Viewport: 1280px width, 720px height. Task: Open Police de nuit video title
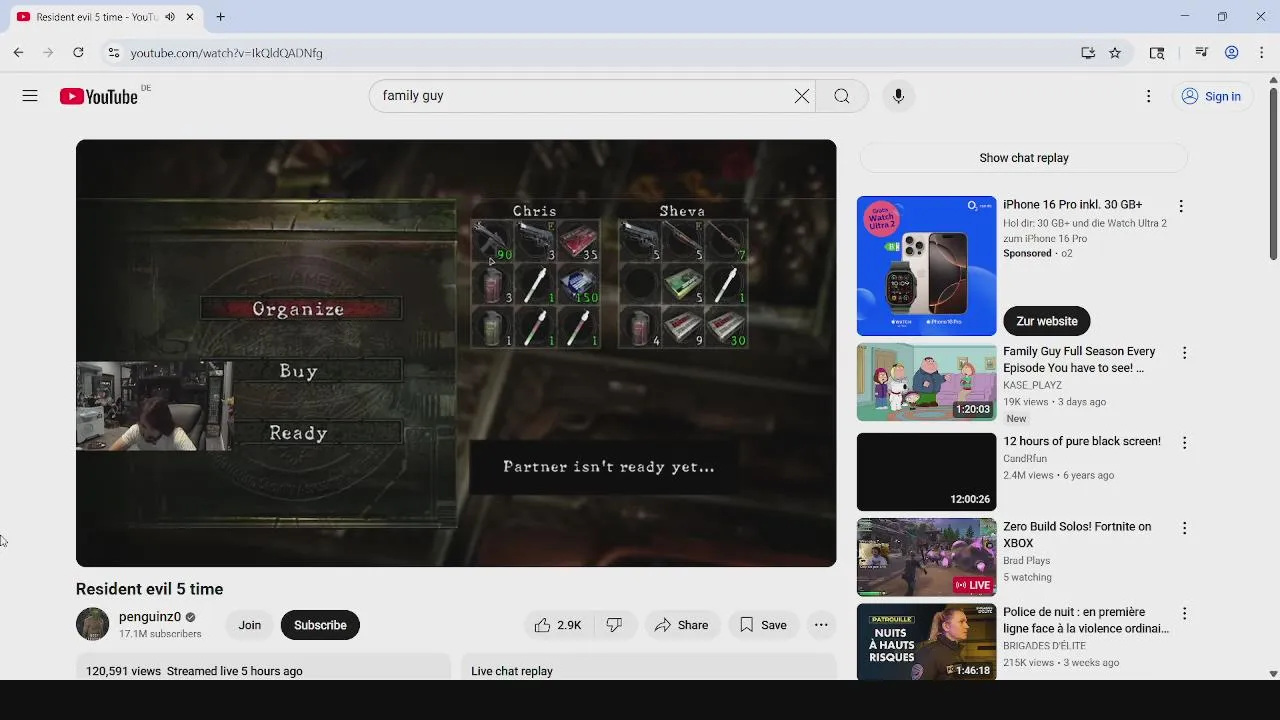point(1086,620)
